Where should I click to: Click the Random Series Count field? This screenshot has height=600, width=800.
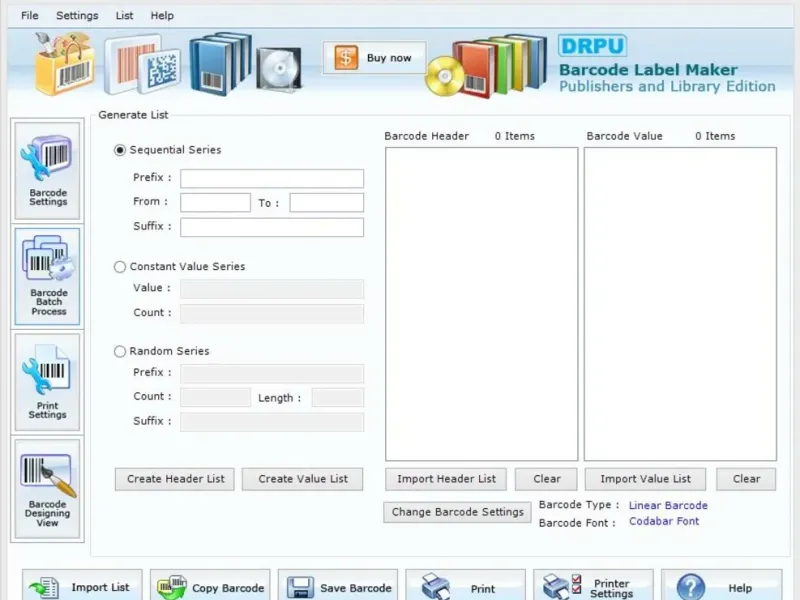click(215, 397)
